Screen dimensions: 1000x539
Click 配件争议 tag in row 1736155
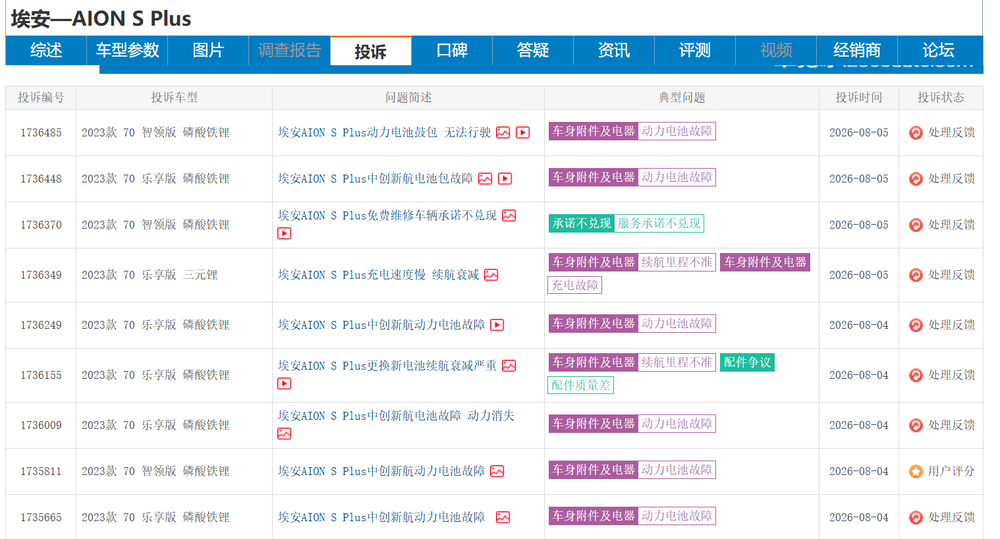747,362
